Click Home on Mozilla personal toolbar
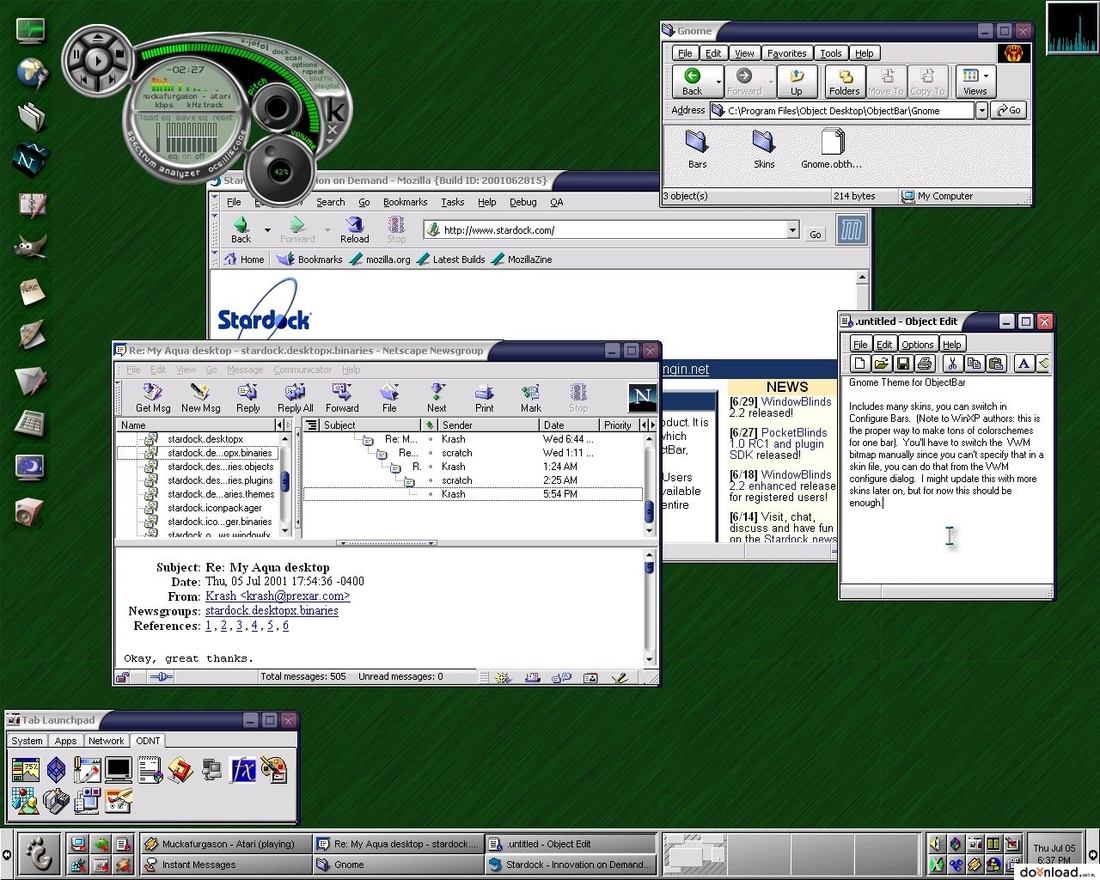The image size is (1100, 880). click(244, 260)
